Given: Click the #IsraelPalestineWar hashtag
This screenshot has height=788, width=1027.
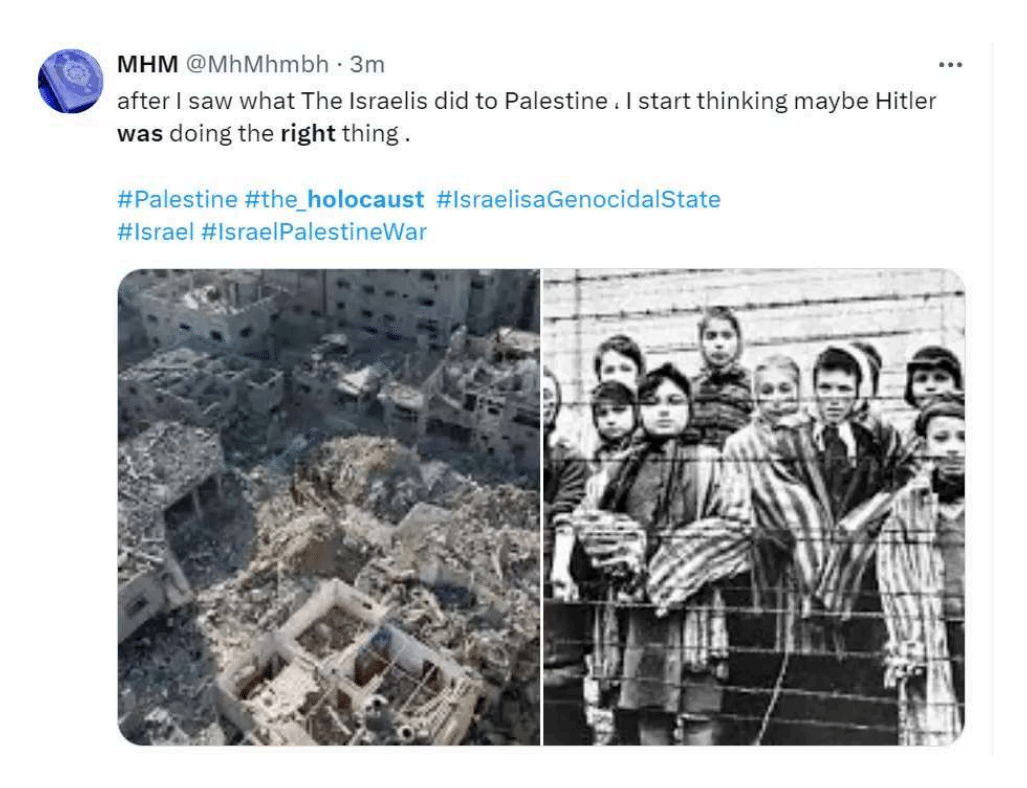Looking at the screenshot, I should coord(314,232).
